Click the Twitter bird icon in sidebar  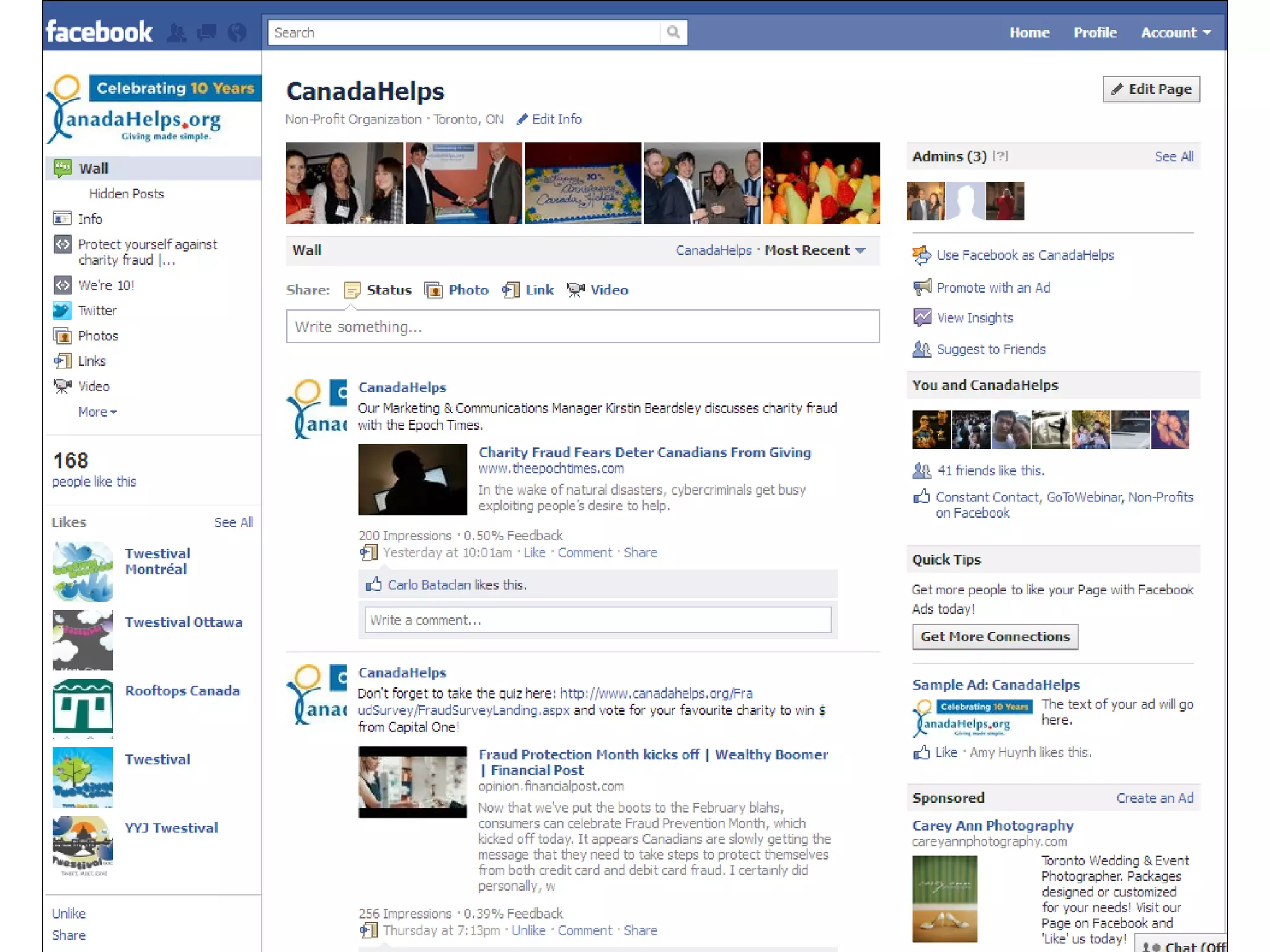coord(62,311)
